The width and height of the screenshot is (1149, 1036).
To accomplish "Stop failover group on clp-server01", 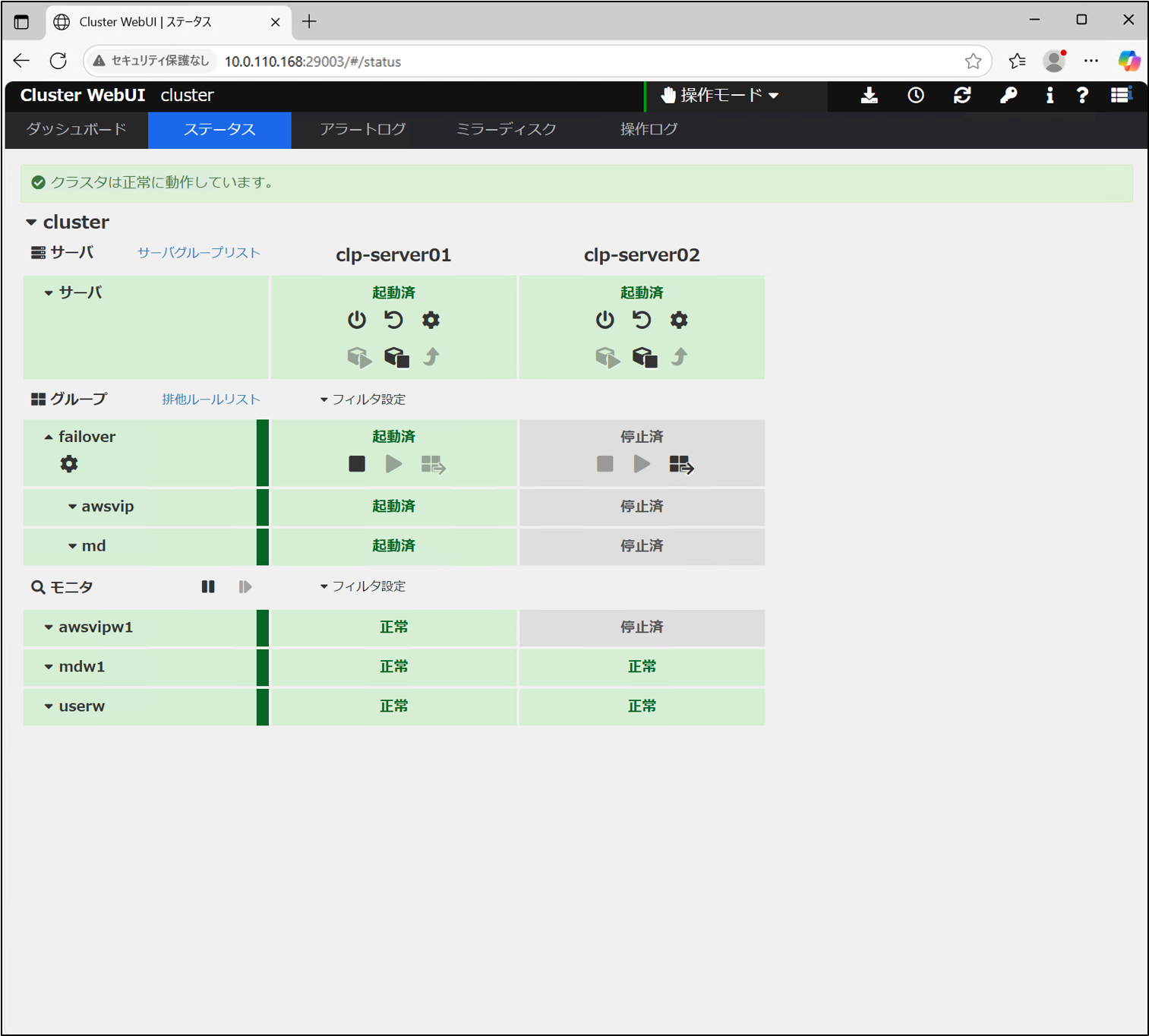I will click(x=356, y=464).
